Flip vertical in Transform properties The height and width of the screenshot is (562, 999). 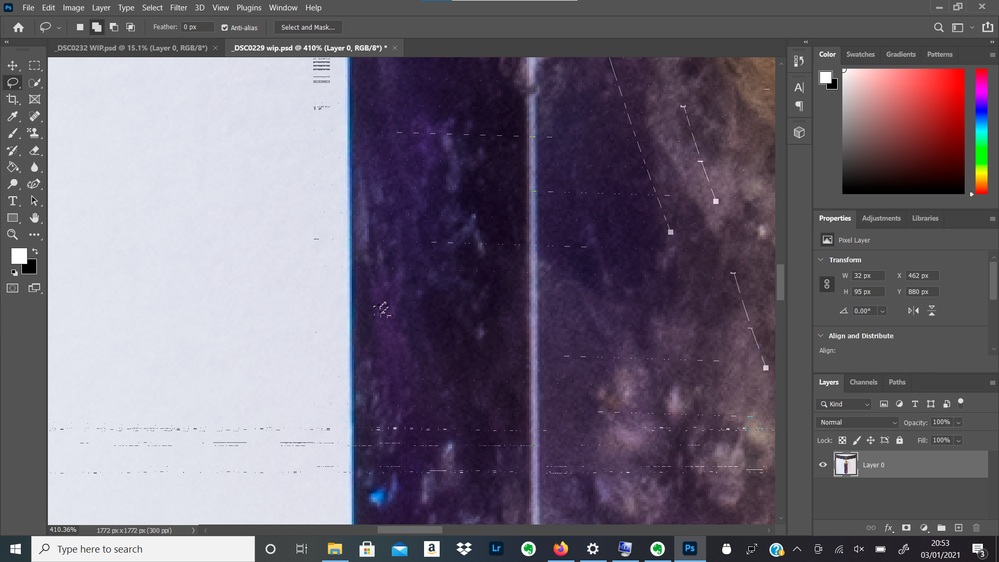pos(931,310)
